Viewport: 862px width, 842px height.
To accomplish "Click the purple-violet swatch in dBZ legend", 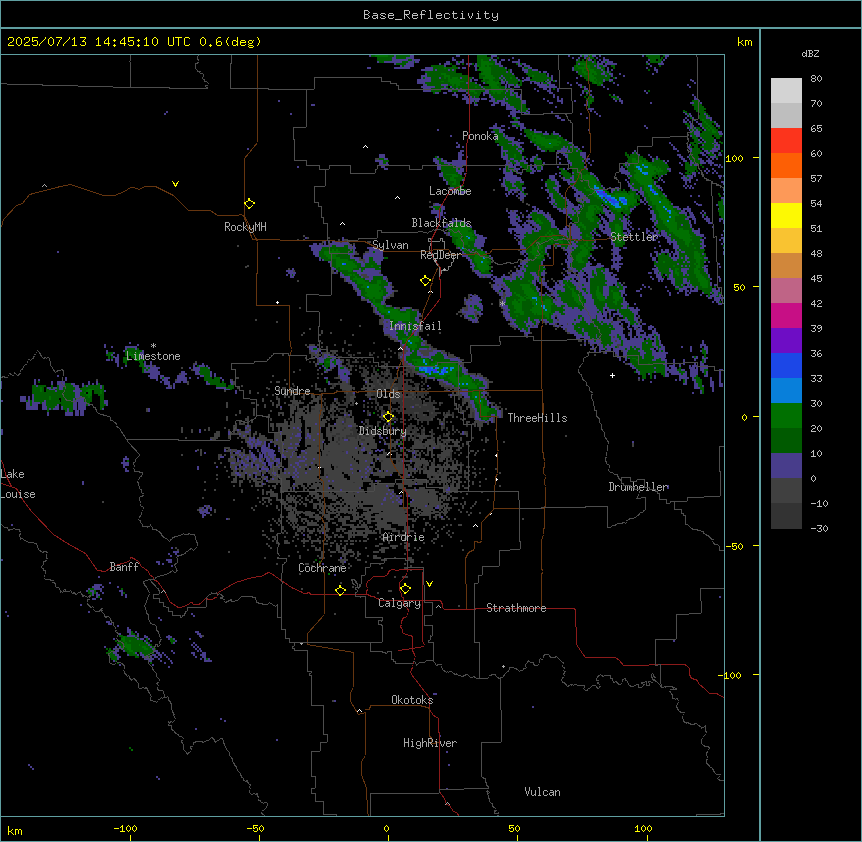I will (x=786, y=341).
